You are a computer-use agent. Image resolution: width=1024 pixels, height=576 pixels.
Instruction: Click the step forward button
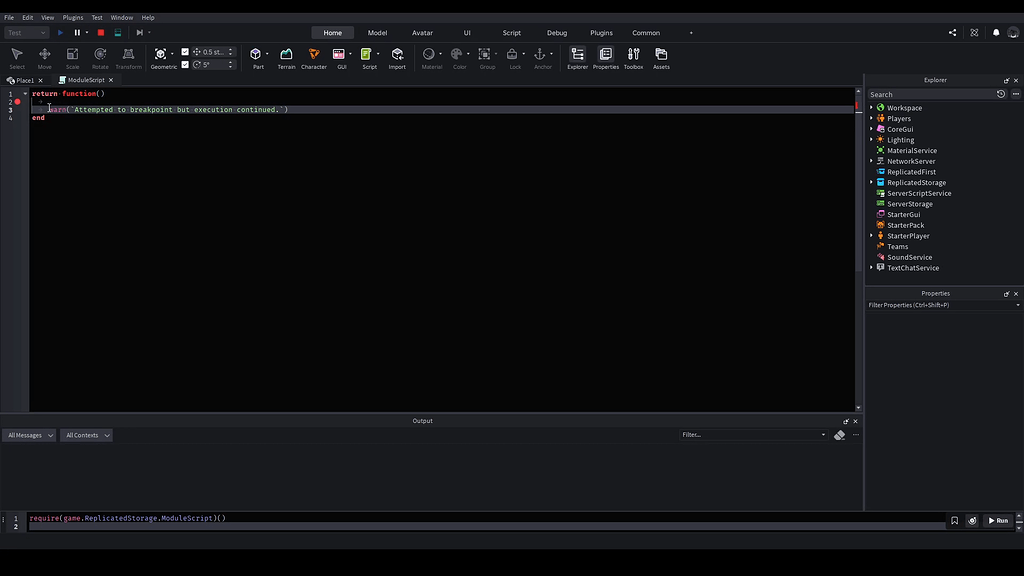click(x=139, y=33)
